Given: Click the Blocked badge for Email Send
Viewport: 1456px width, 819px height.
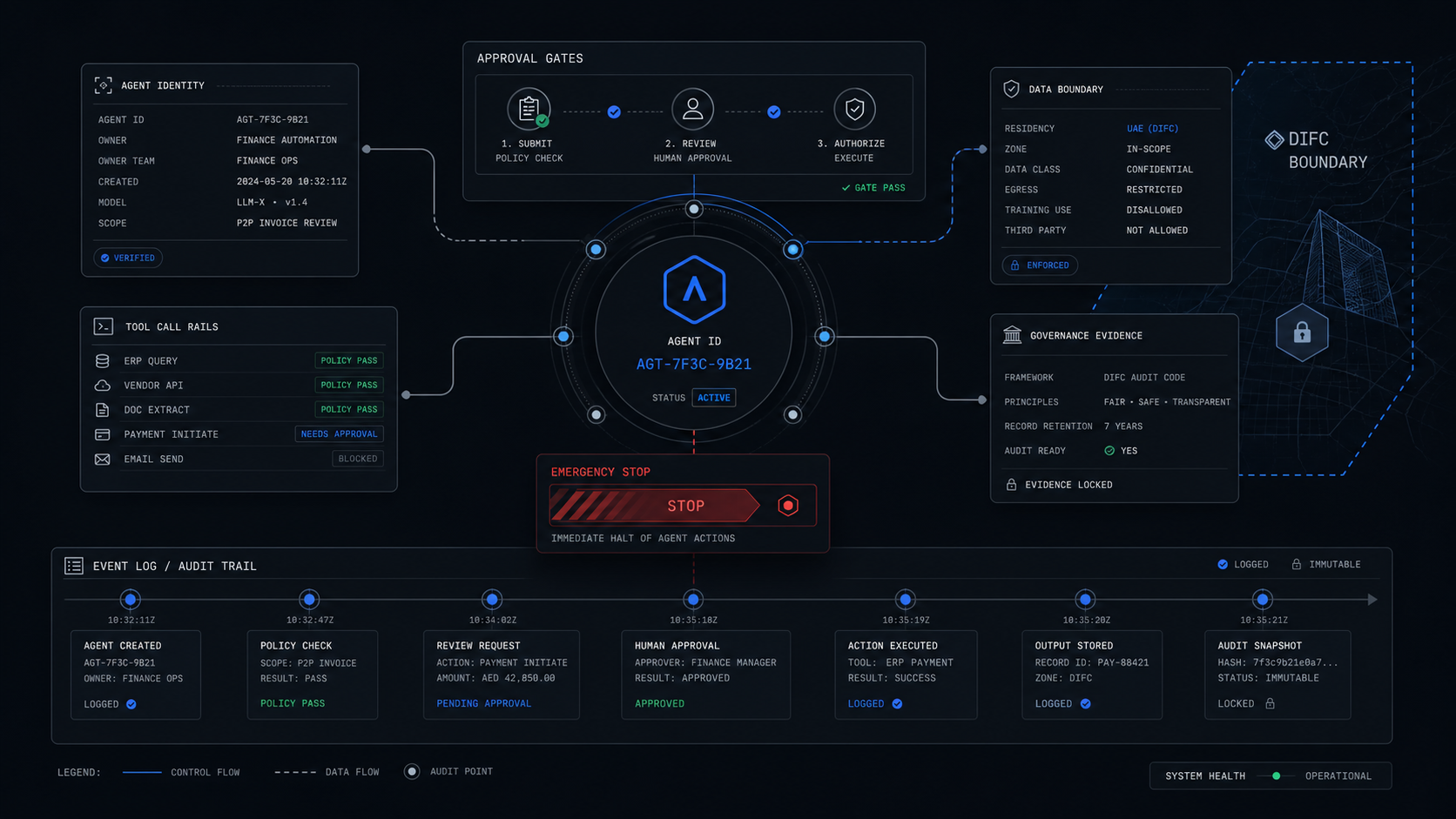Looking at the screenshot, I should [358, 459].
